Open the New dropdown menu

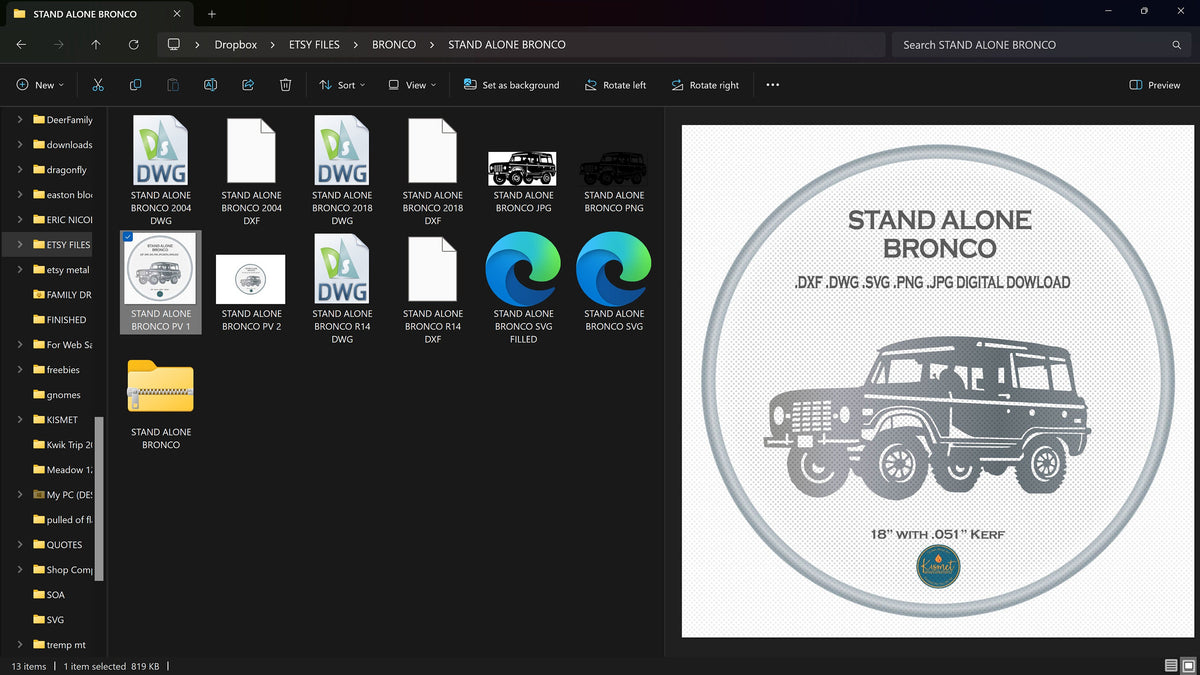pyautogui.click(x=40, y=85)
